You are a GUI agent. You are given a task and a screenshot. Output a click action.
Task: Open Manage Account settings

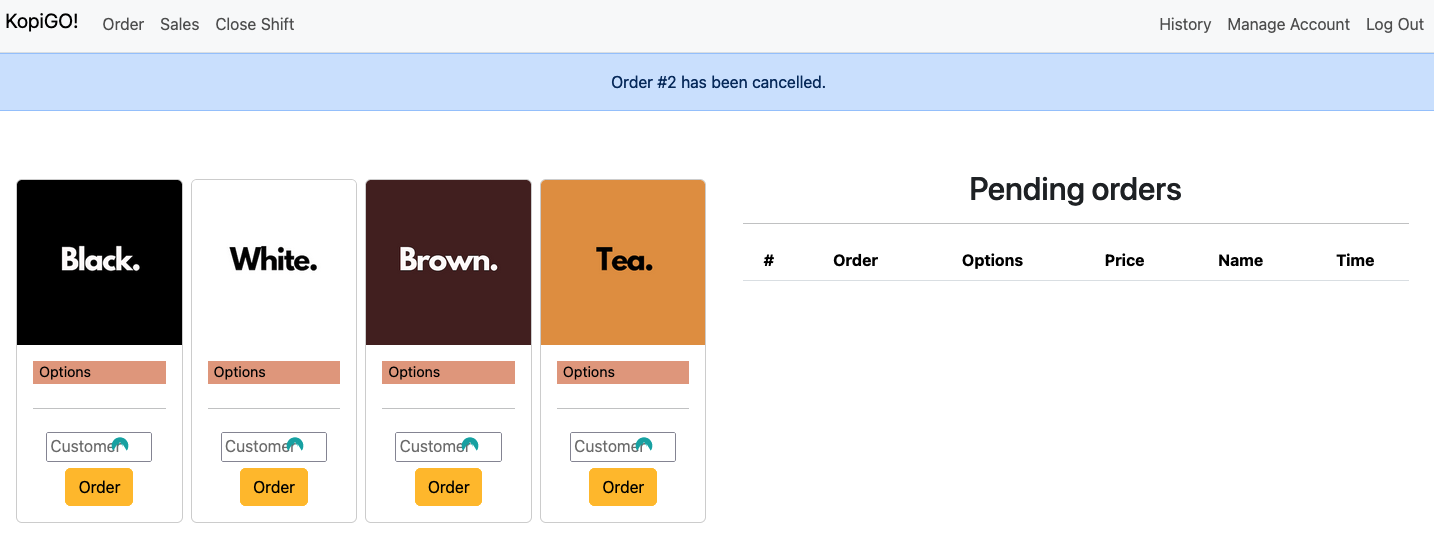[1288, 24]
